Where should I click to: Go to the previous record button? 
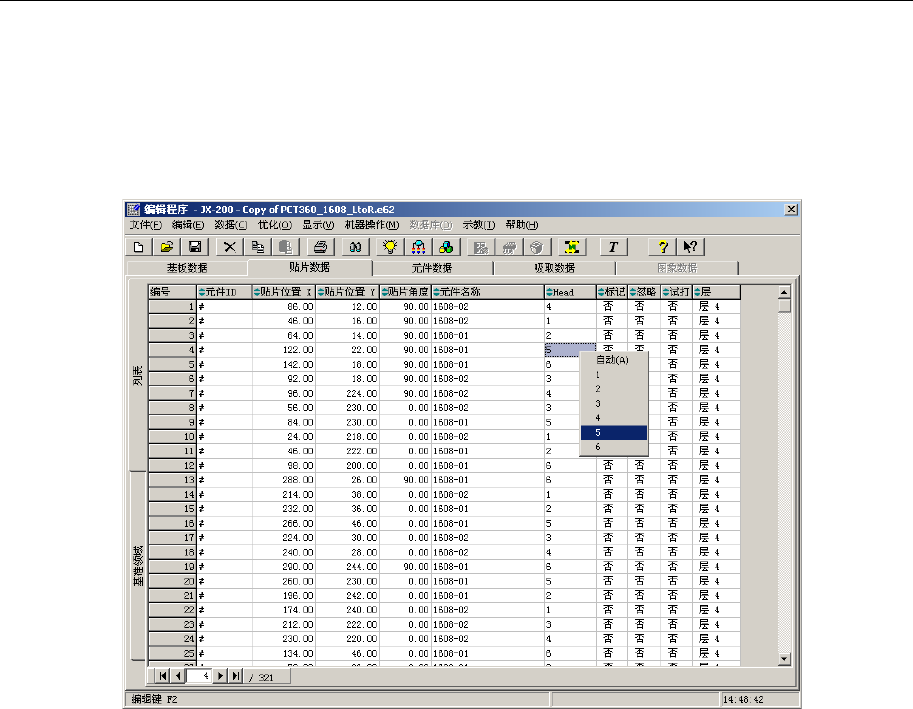tap(178, 676)
